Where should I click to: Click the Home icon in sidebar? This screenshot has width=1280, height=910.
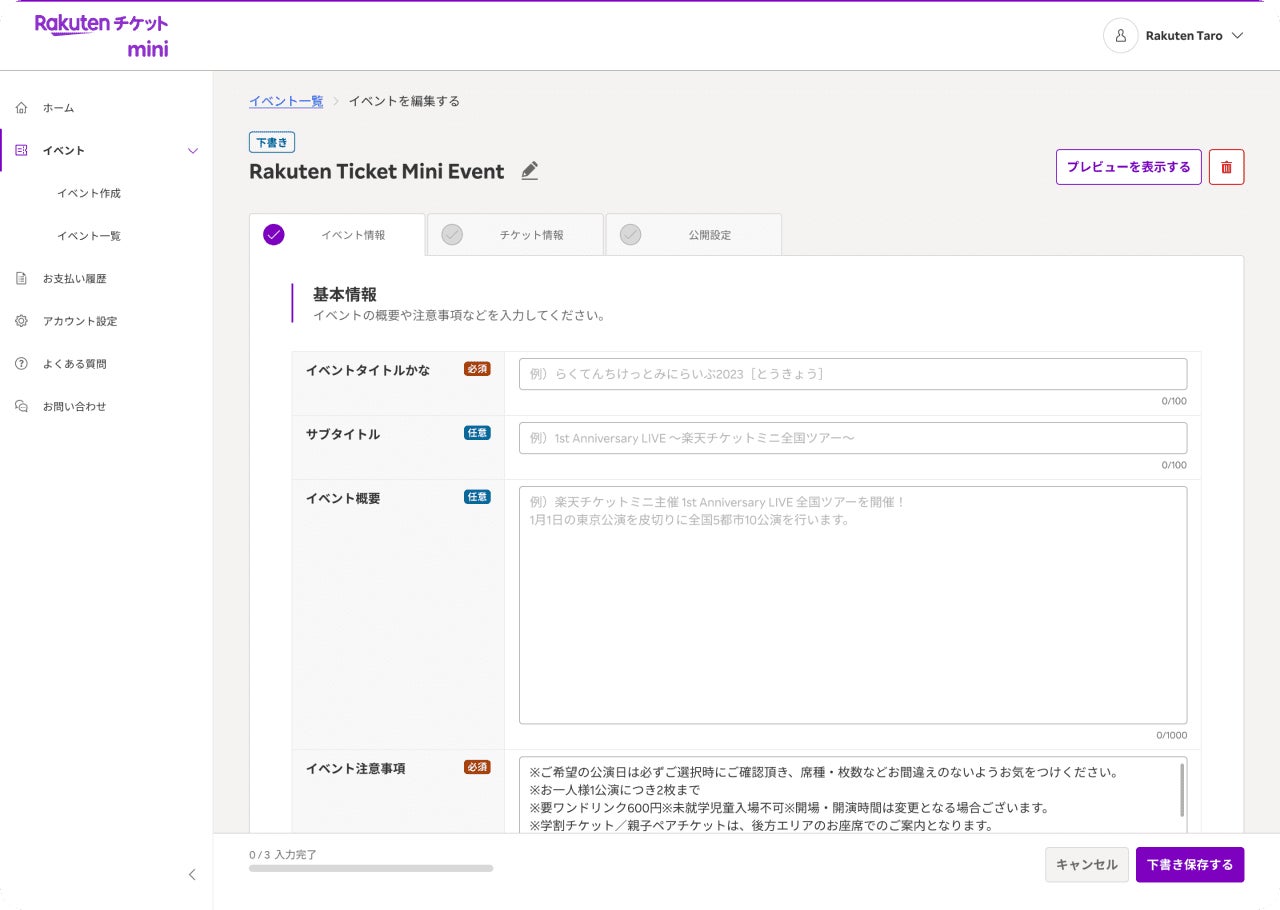click(22, 108)
